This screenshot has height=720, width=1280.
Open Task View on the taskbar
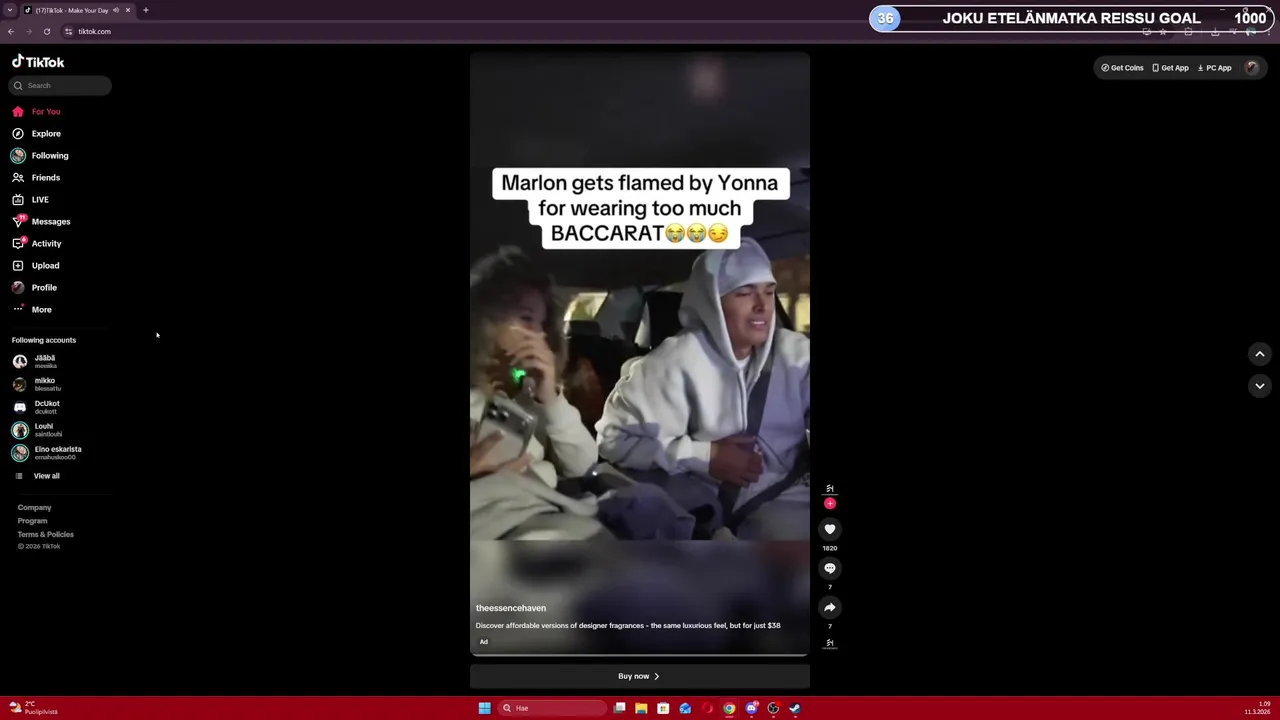(x=620, y=708)
